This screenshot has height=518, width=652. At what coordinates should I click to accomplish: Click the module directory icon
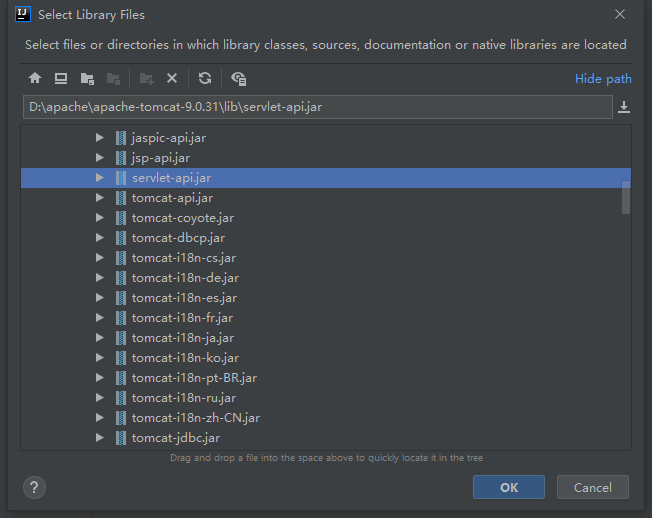(113, 79)
